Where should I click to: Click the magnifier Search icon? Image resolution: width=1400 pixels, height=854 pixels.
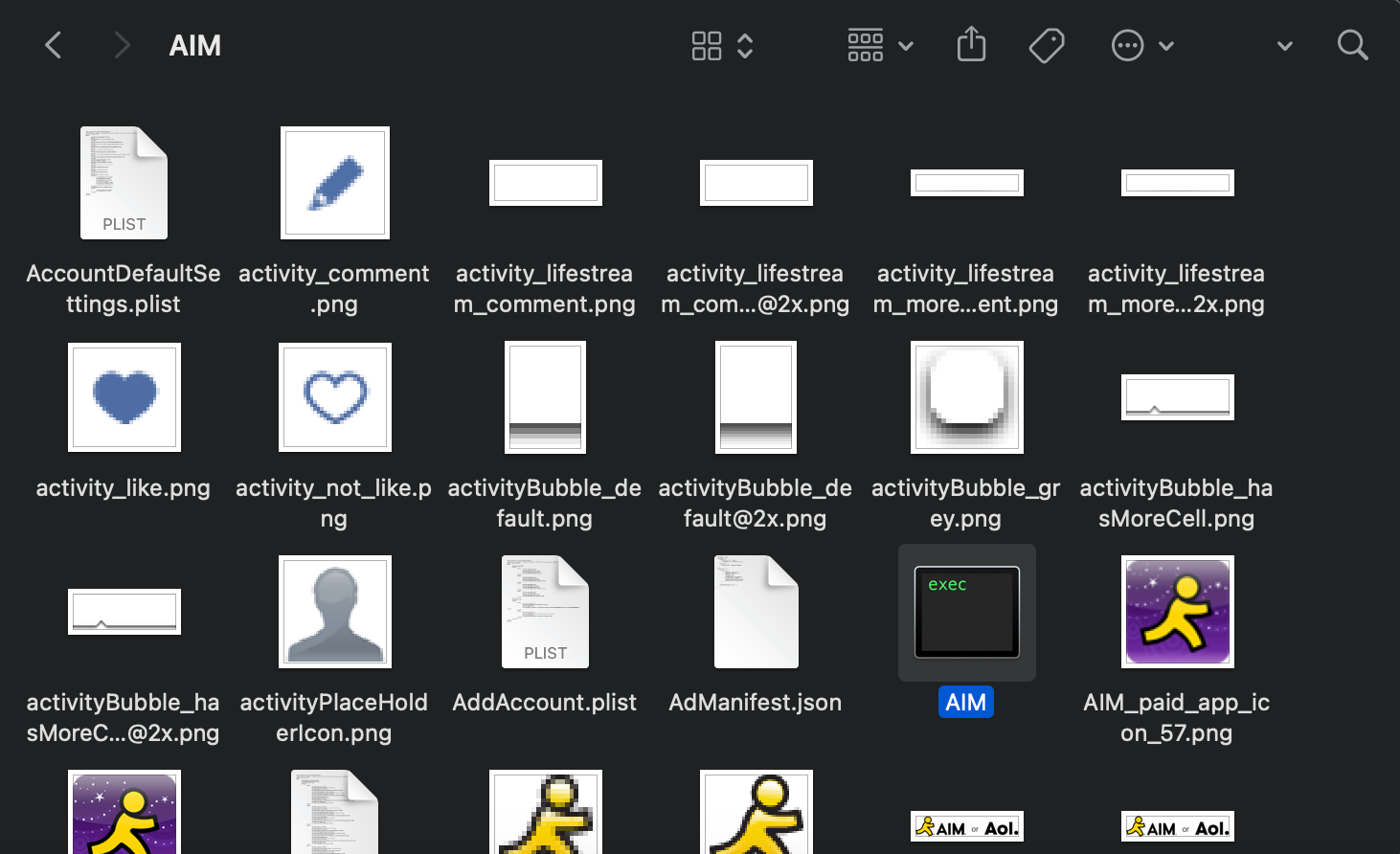pos(1352,45)
